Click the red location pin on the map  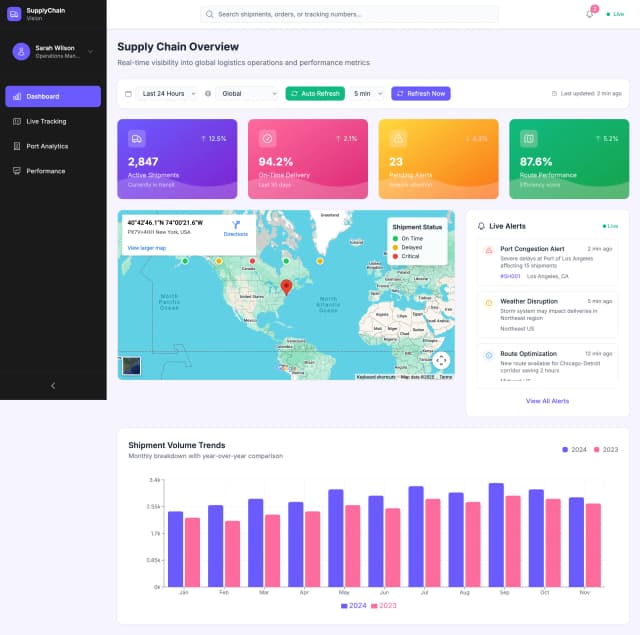(x=286, y=288)
